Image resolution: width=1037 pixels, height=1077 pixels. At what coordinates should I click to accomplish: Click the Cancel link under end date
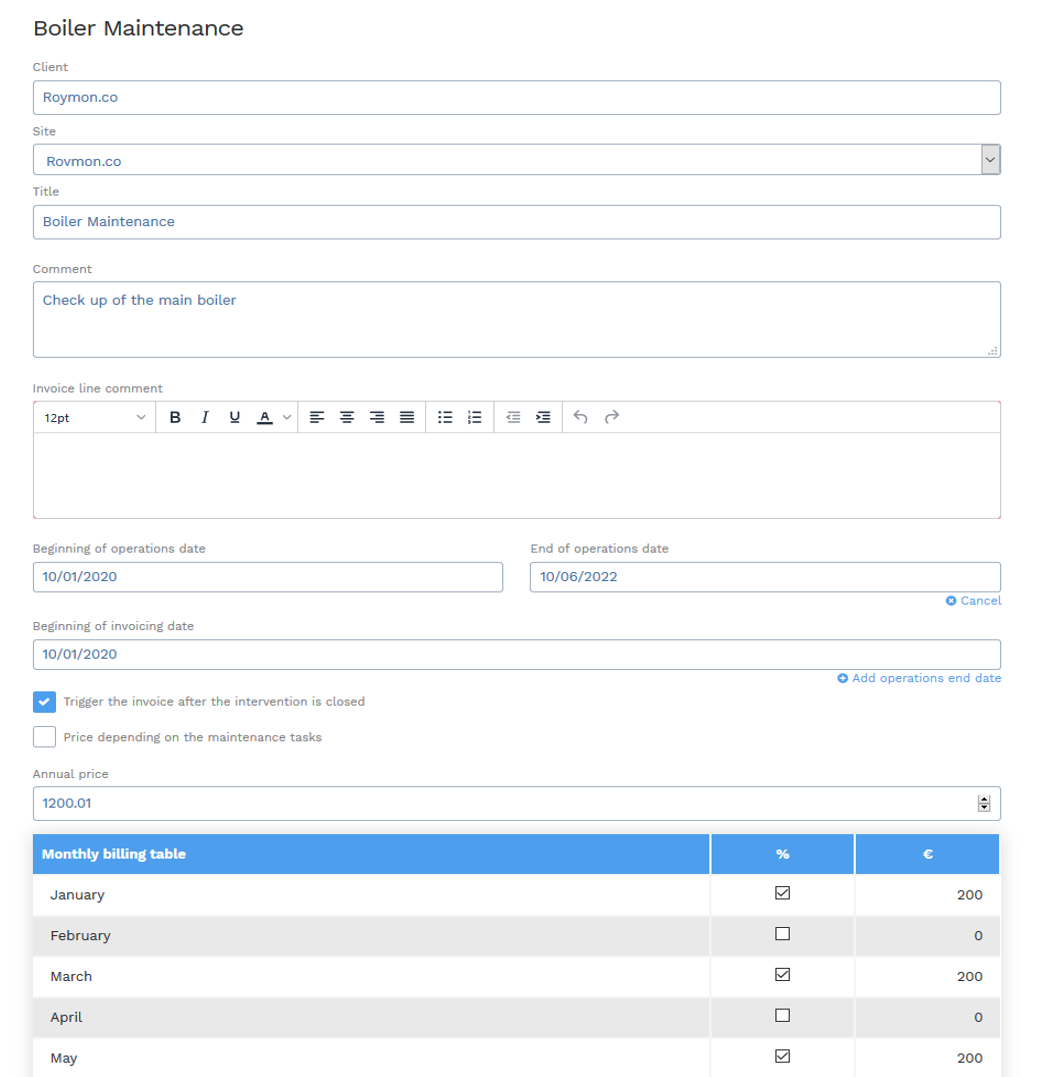click(974, 601)
